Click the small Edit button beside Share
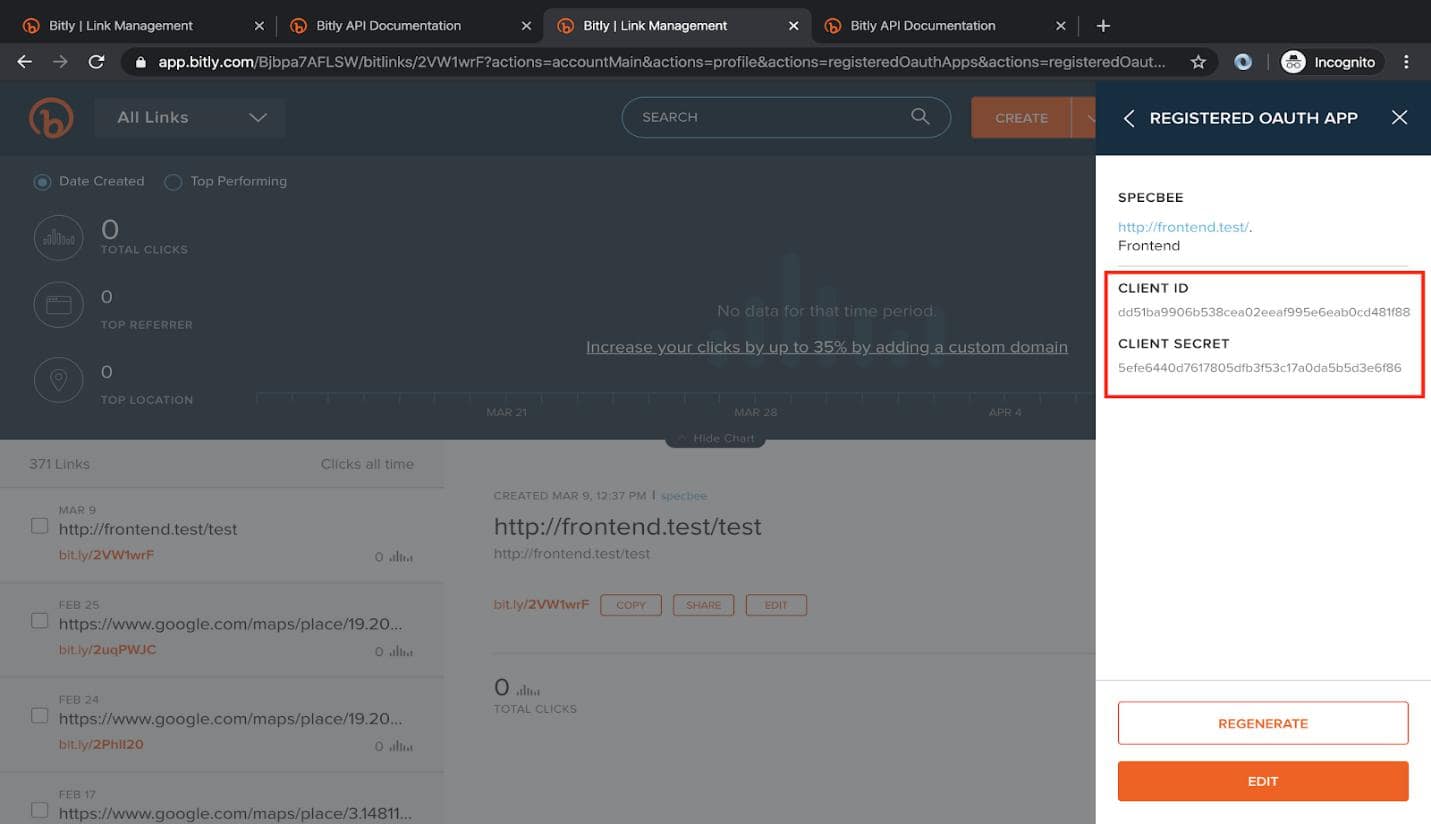This screenshot has height=824, width=1431. (776, 605)
